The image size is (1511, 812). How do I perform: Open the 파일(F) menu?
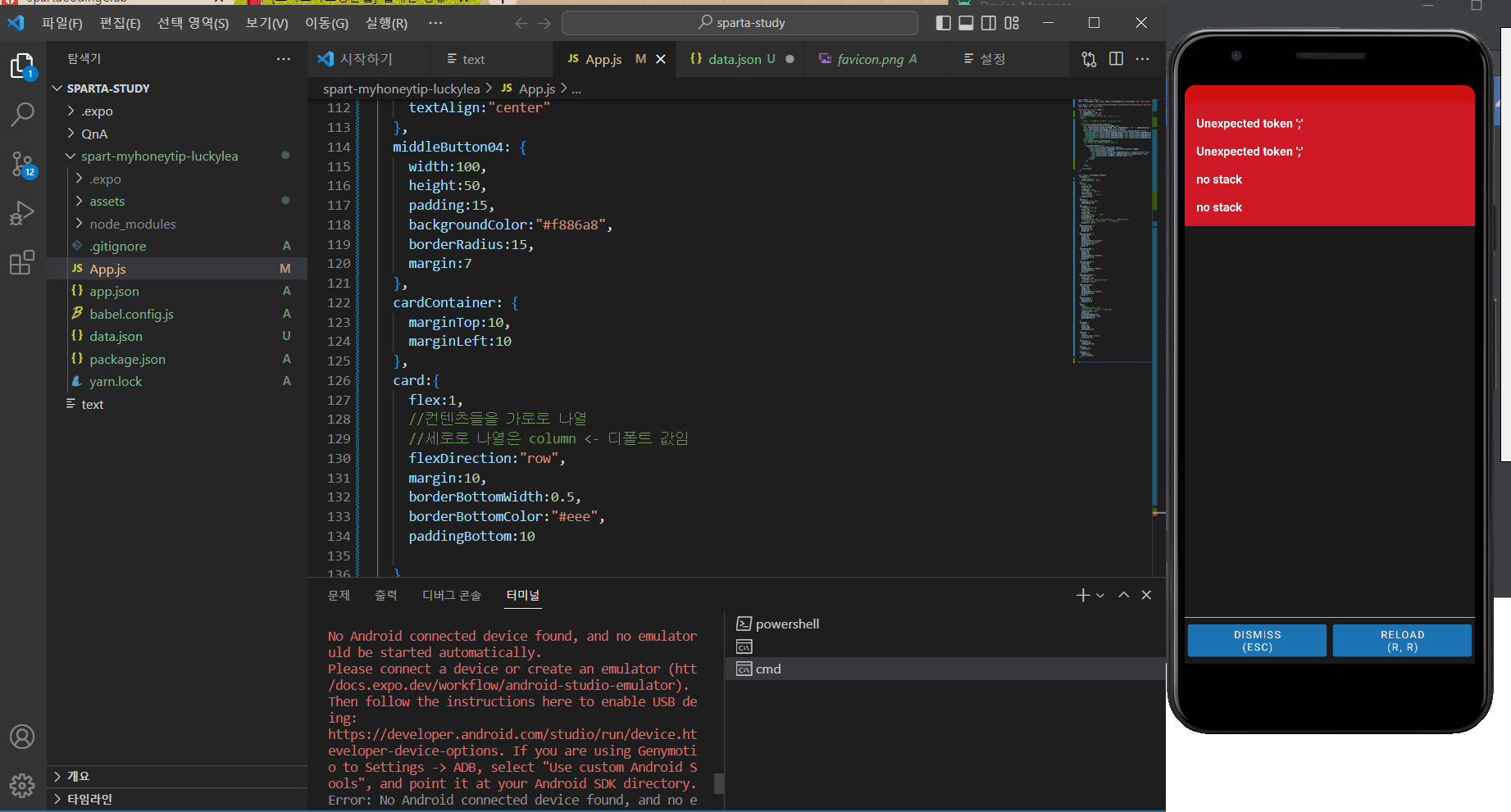coord(62,23)
